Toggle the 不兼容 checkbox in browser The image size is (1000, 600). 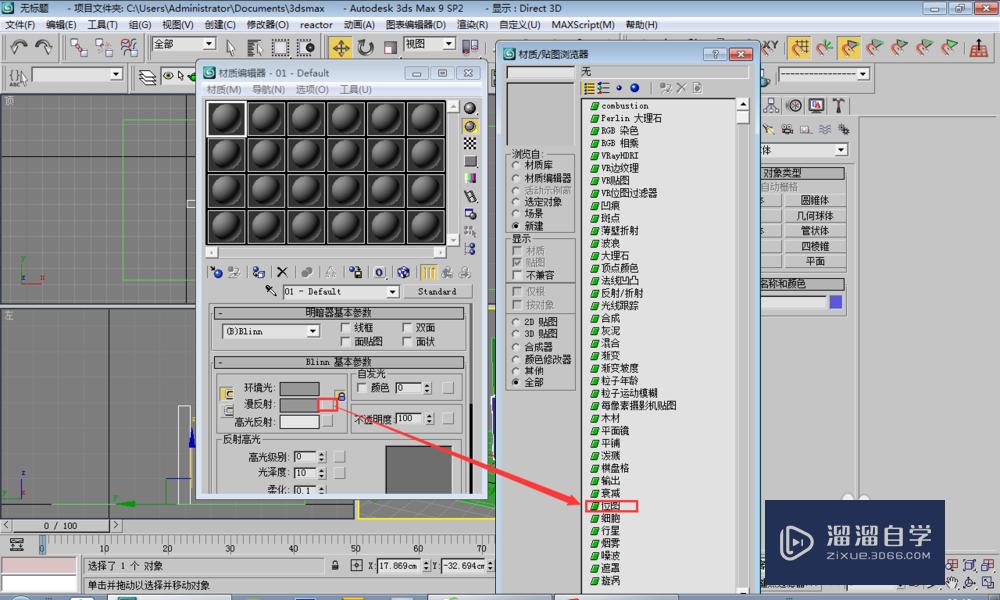[x=517, y=275]
